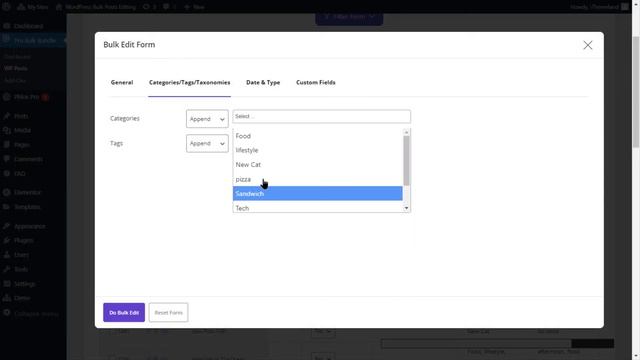Open the Tags Append operator dropdown
Screen dimensions: 640x360
(207, 144)
